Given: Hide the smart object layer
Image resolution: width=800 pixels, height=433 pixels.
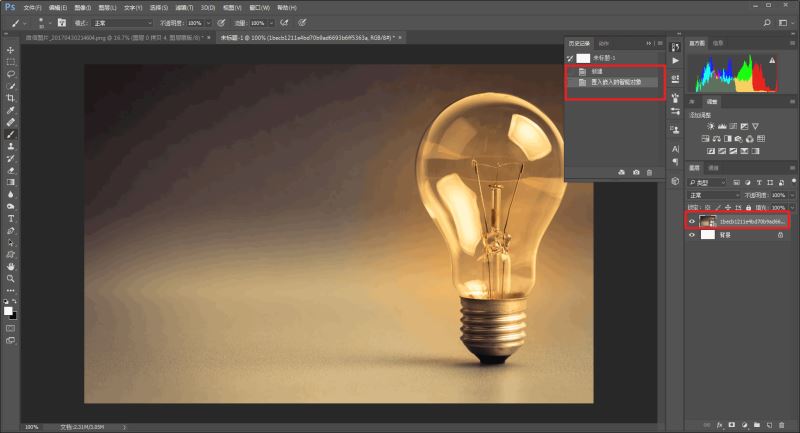Looking at the screenshot, I should [692, 221].
